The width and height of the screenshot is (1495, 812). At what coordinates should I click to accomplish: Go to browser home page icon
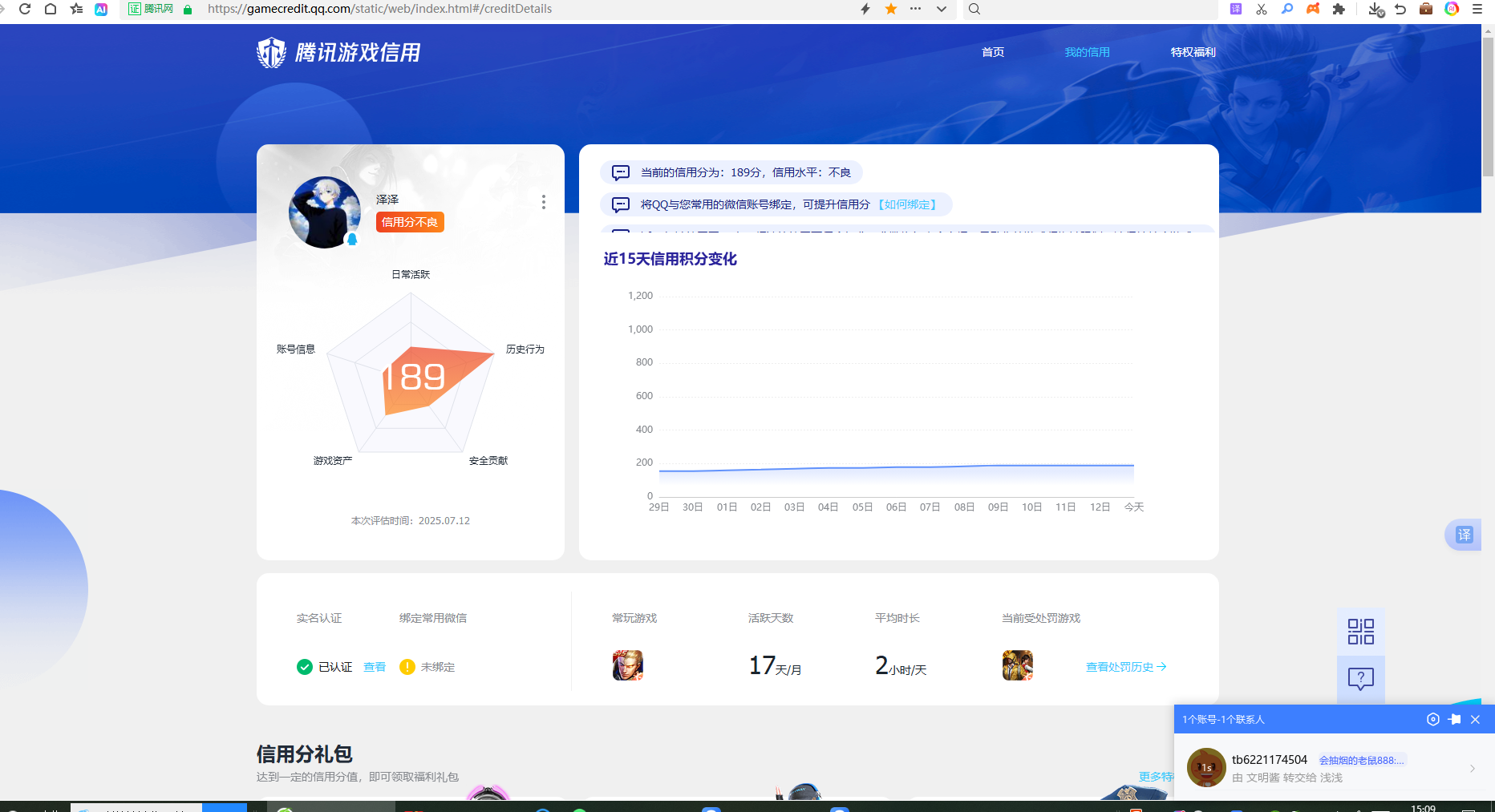(x=51, y=9)
